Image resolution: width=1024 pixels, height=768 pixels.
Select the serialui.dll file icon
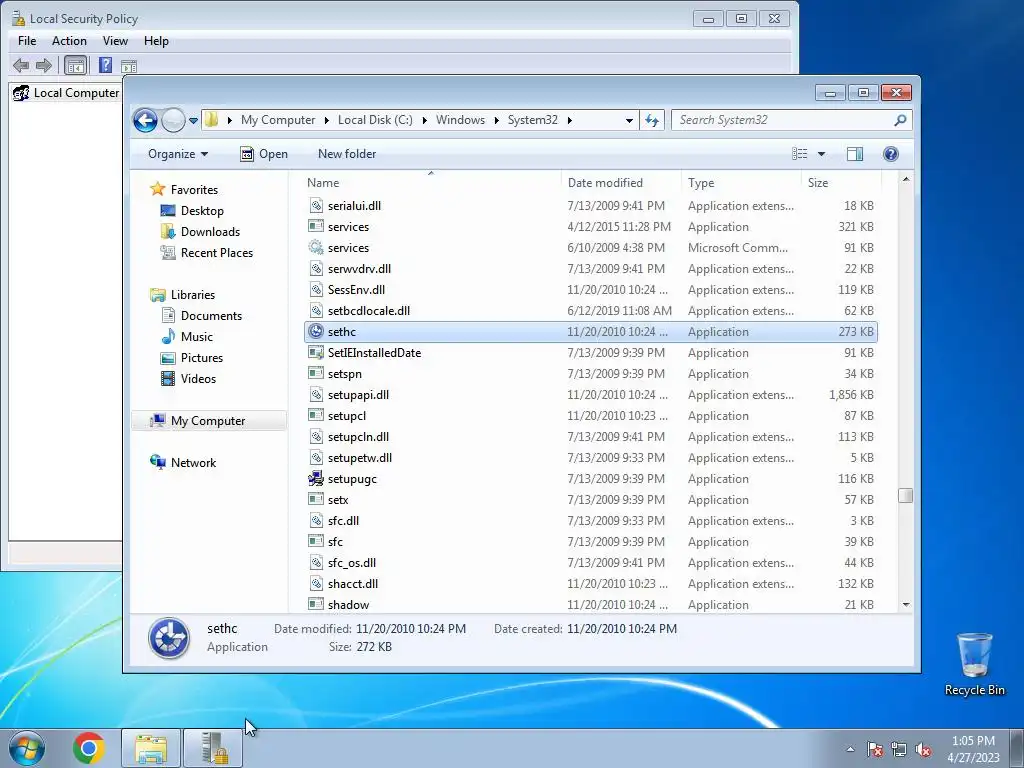point(316,206)
